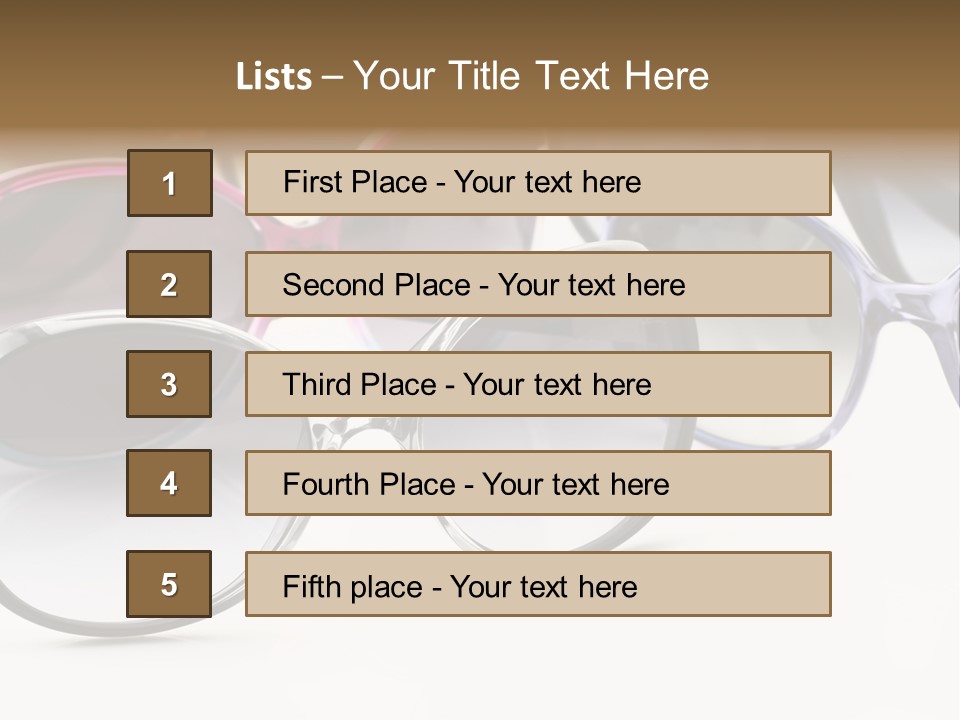960x720 pixels.
Task: Click the 'First Place - Your text here' bar
Action: (x=538, y=183)
